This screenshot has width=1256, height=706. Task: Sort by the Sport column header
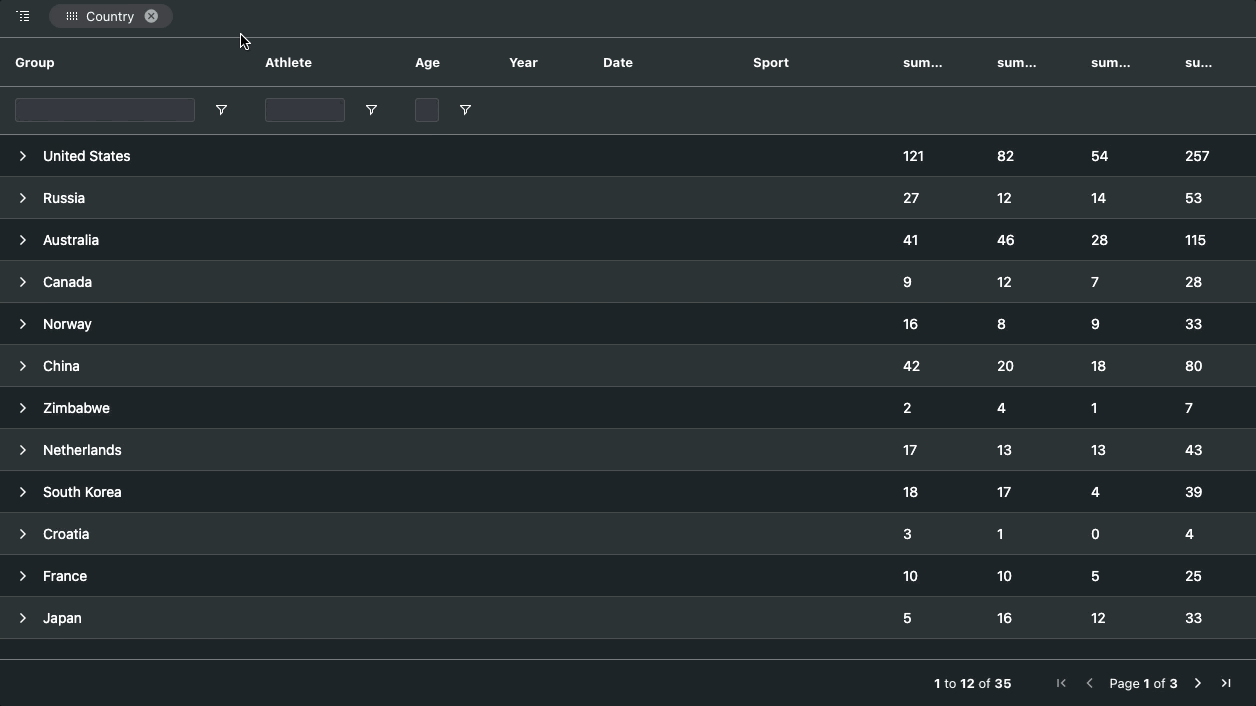tap(771, 62)
